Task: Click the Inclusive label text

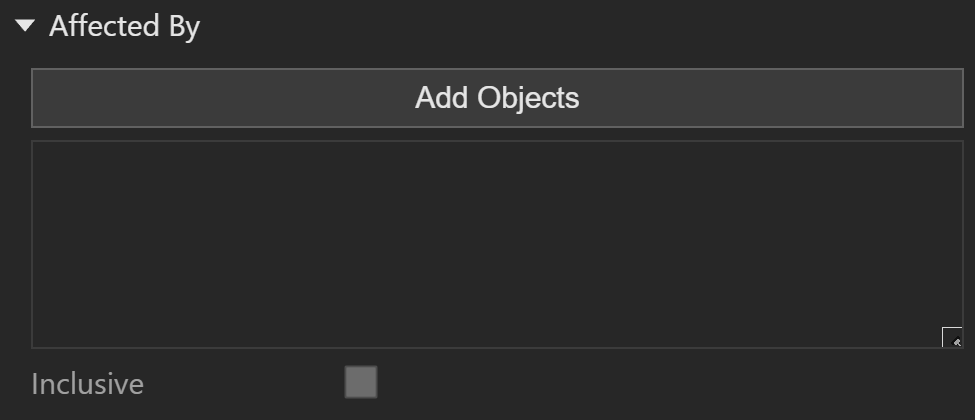Action: [88, 383]
